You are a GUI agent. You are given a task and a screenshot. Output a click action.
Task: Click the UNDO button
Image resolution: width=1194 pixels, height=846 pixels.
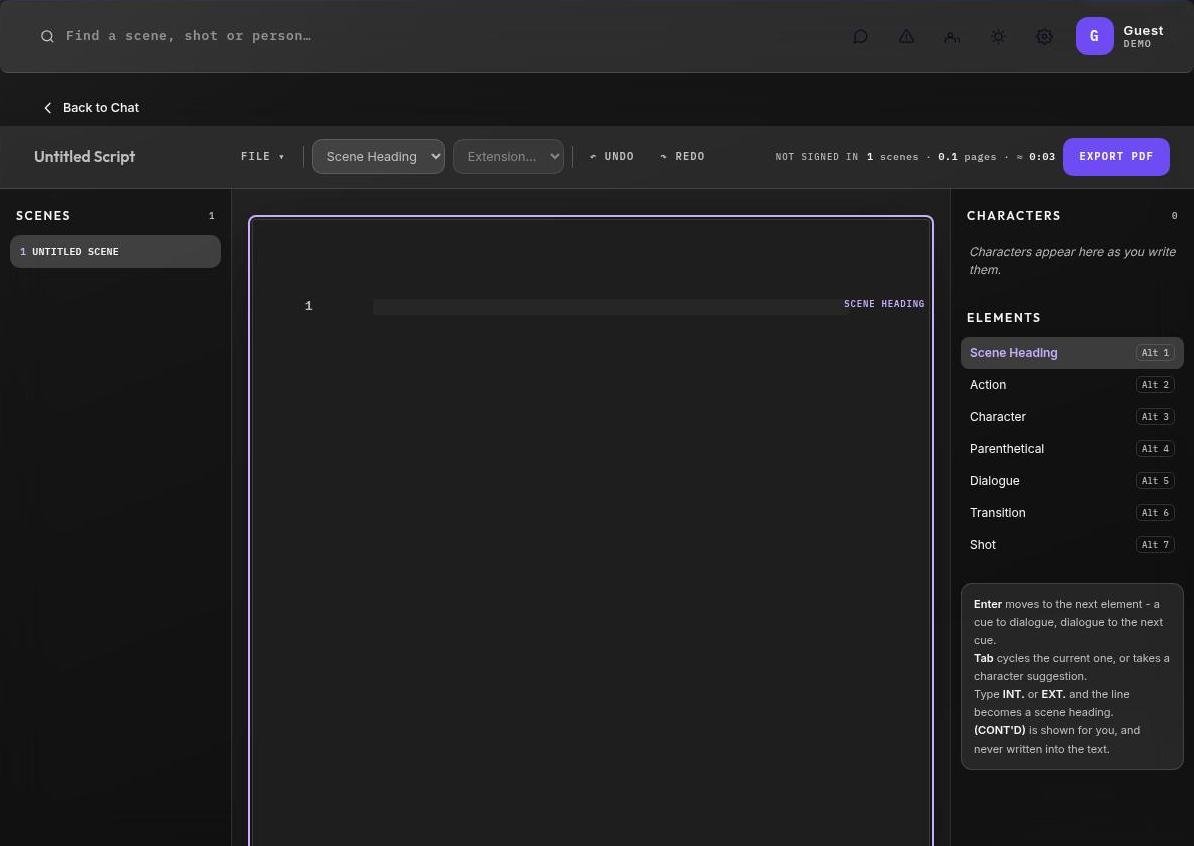(x=611, y=157)
